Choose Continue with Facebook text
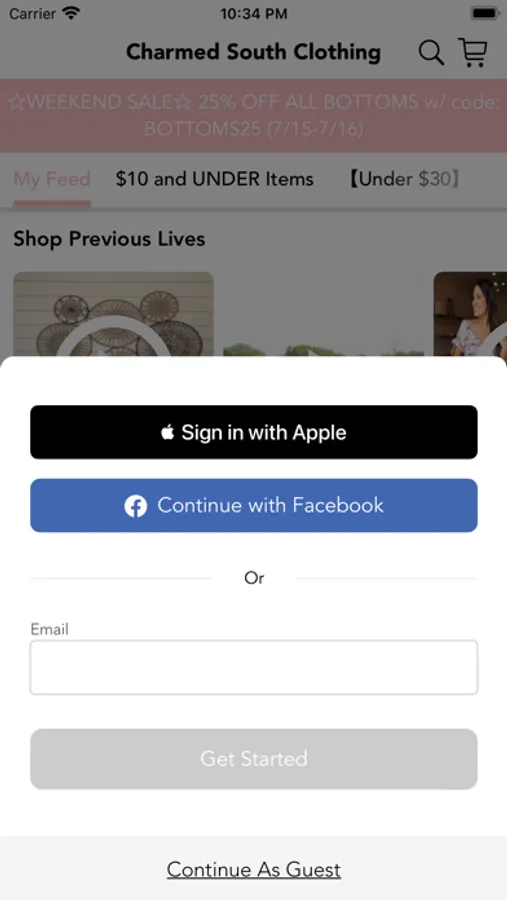Image resolution: width=507 pixels, height=900 pixels. coord(270,505)
